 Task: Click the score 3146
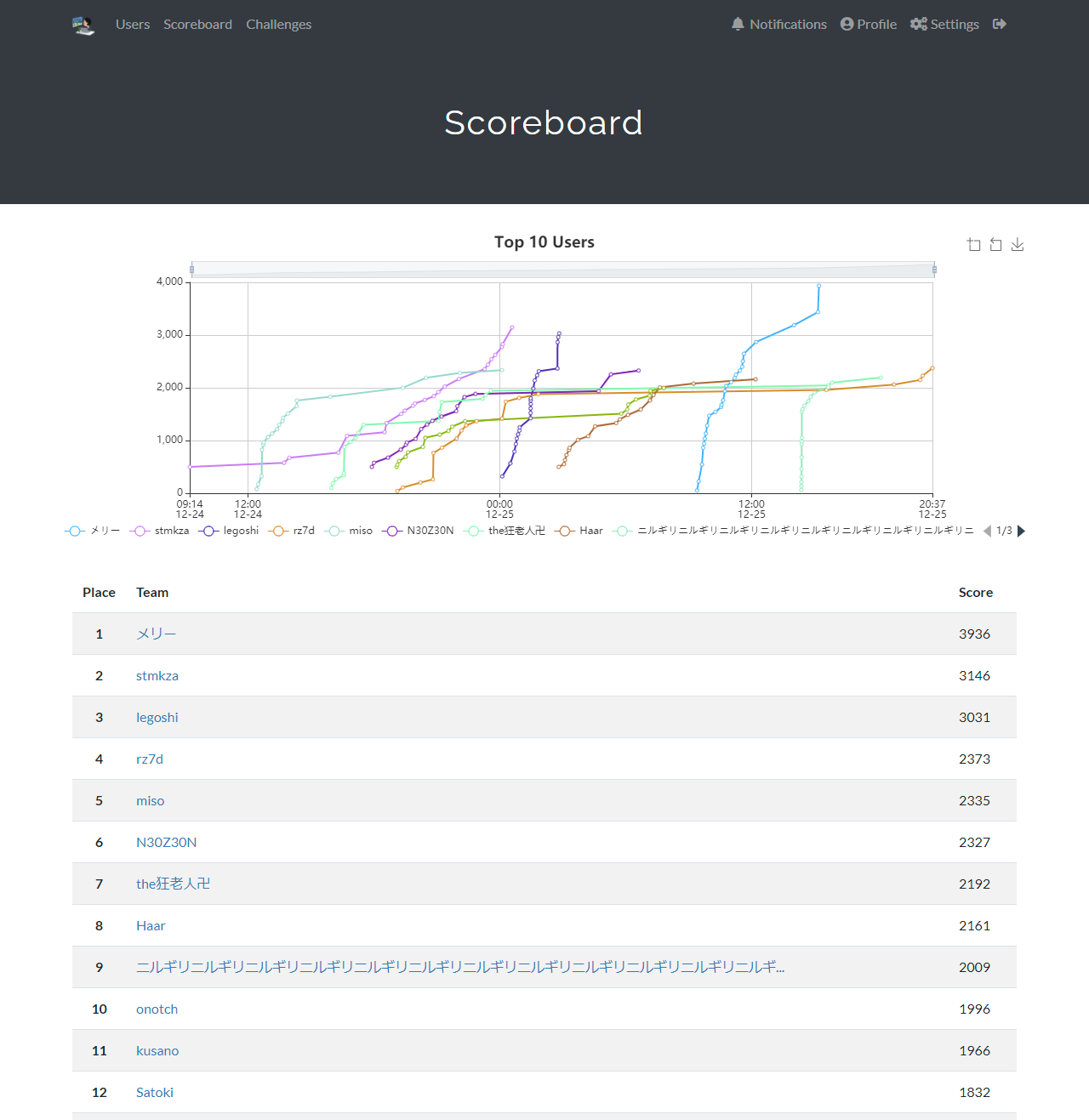tap(974, 675)
